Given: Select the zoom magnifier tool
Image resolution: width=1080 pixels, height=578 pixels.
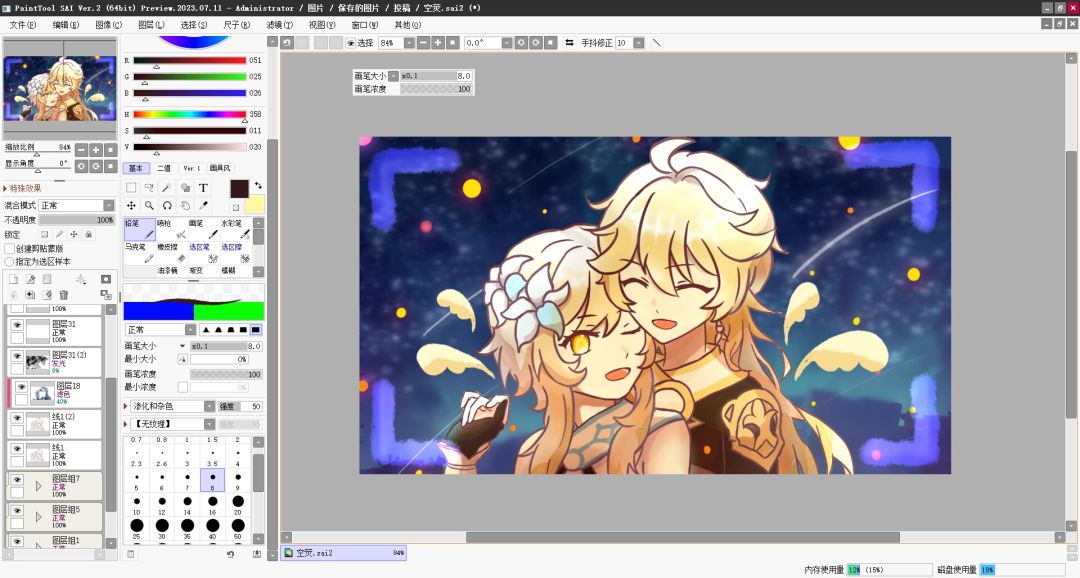Looking at the screenshot, I should click(x=149, y=205).
